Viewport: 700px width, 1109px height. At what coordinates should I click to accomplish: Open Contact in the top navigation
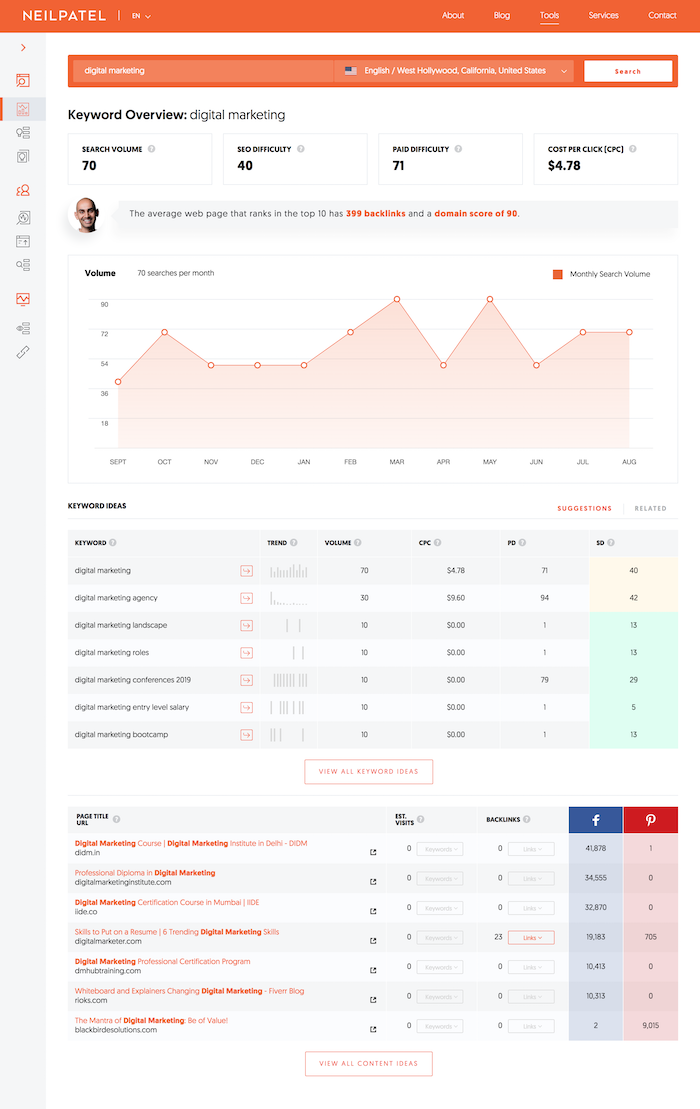coord(662,16)
